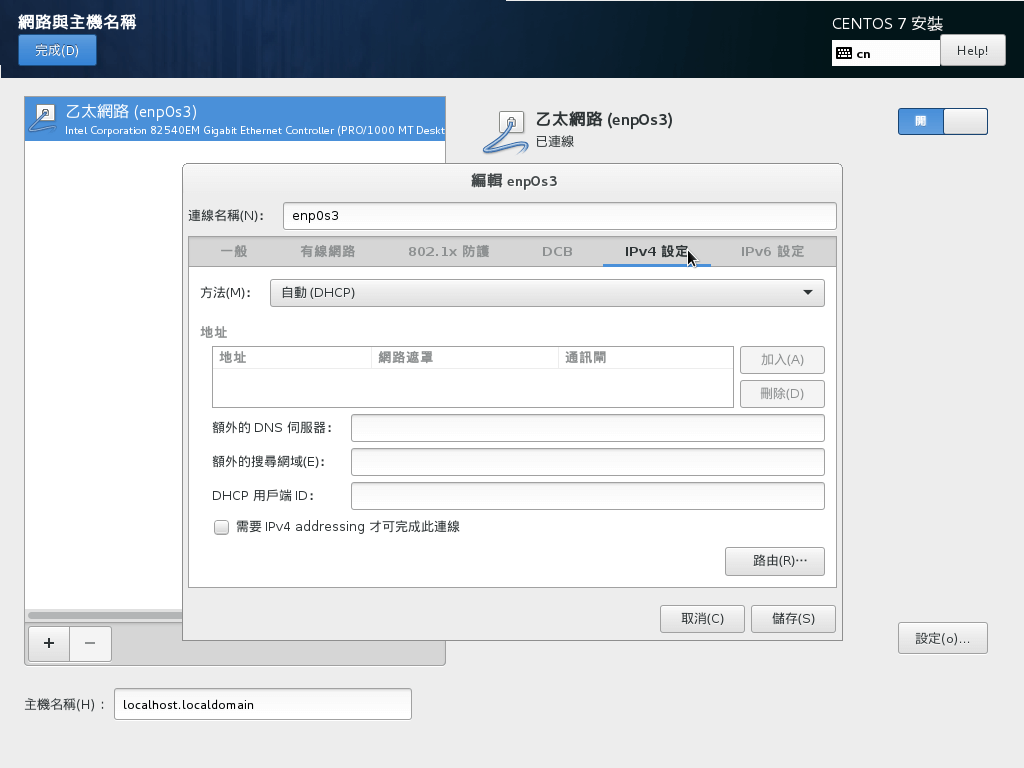Toggle the ethernet connection on/off switch

(x=942, y=121)
